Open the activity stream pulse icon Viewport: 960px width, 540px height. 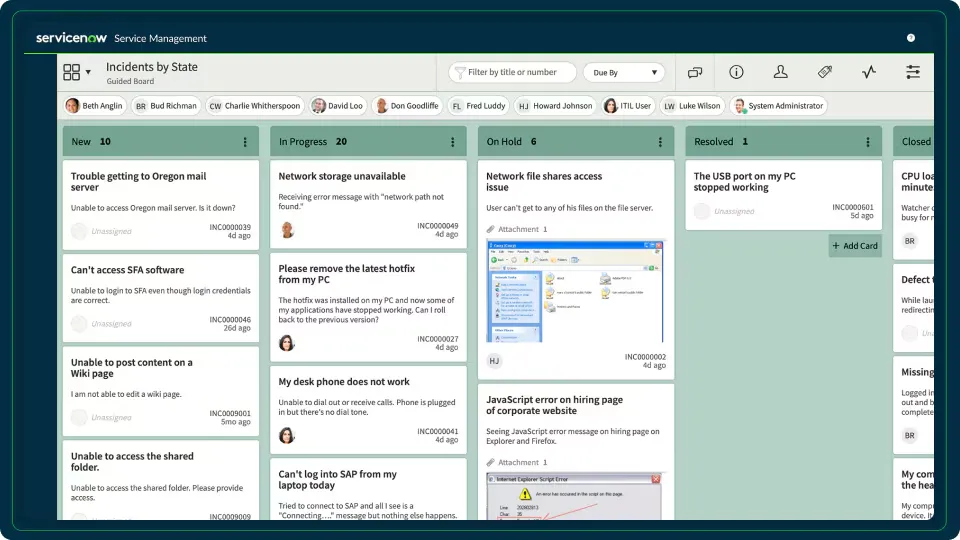[x=869, y=72]
